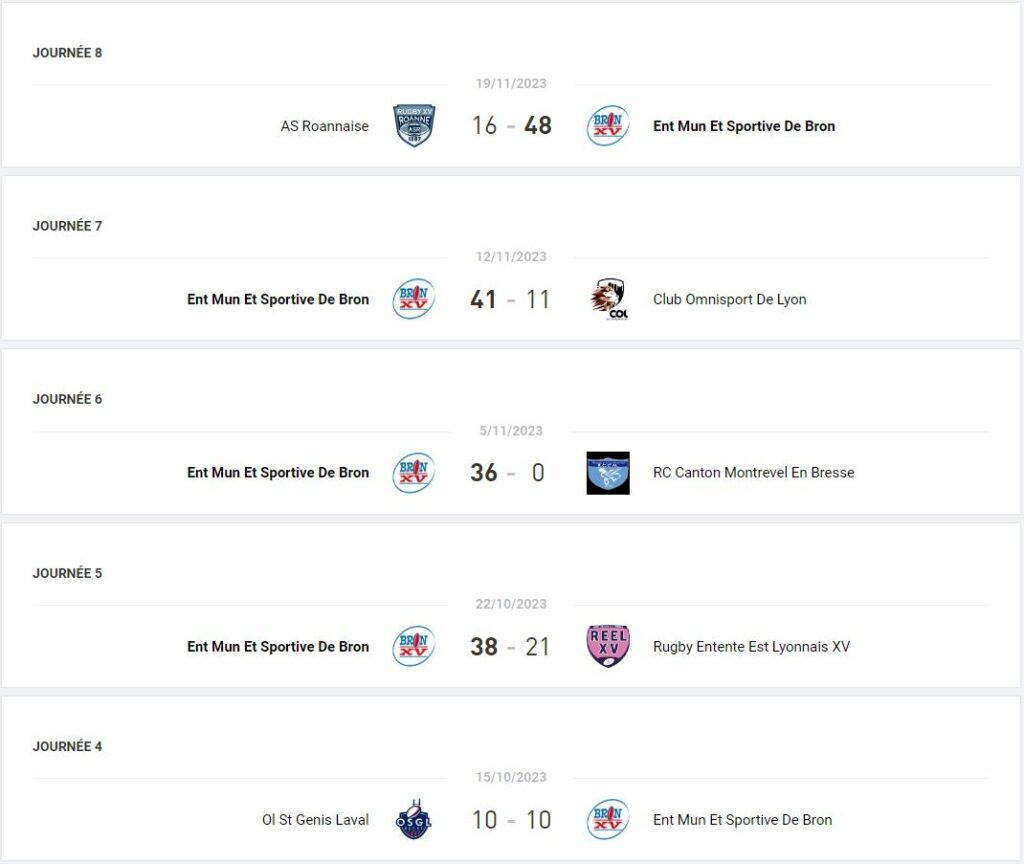Open the 41 - 11 match score
The height and width of the screenshot is (864, 1024).
tap(511, 299)
